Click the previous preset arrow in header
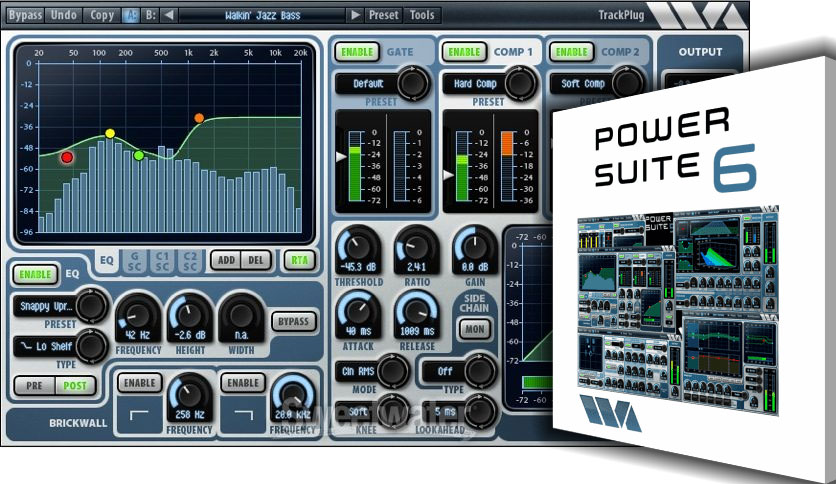 click(168, 15)
